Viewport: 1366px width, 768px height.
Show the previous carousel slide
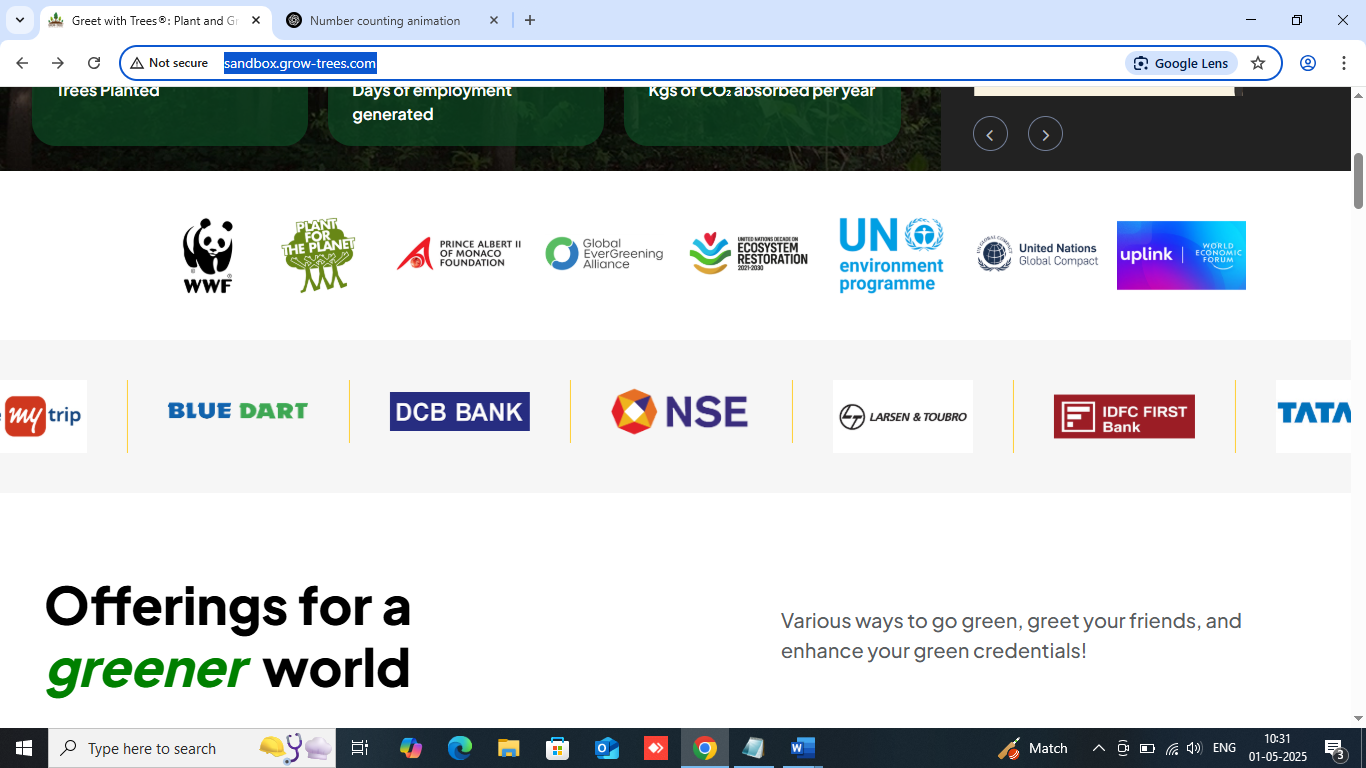point(990,134)
